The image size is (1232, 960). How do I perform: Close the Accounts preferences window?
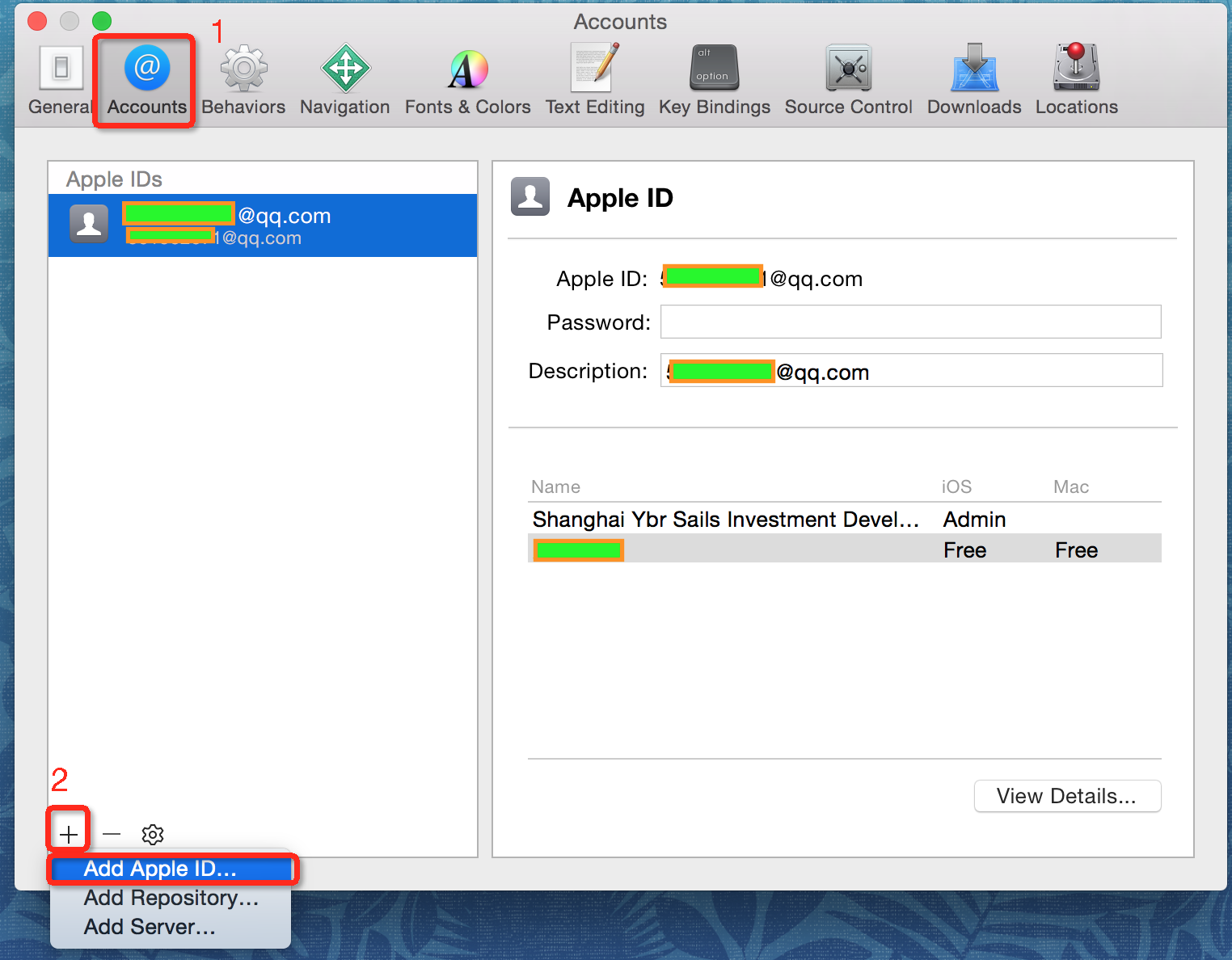[x=37, y=21]
